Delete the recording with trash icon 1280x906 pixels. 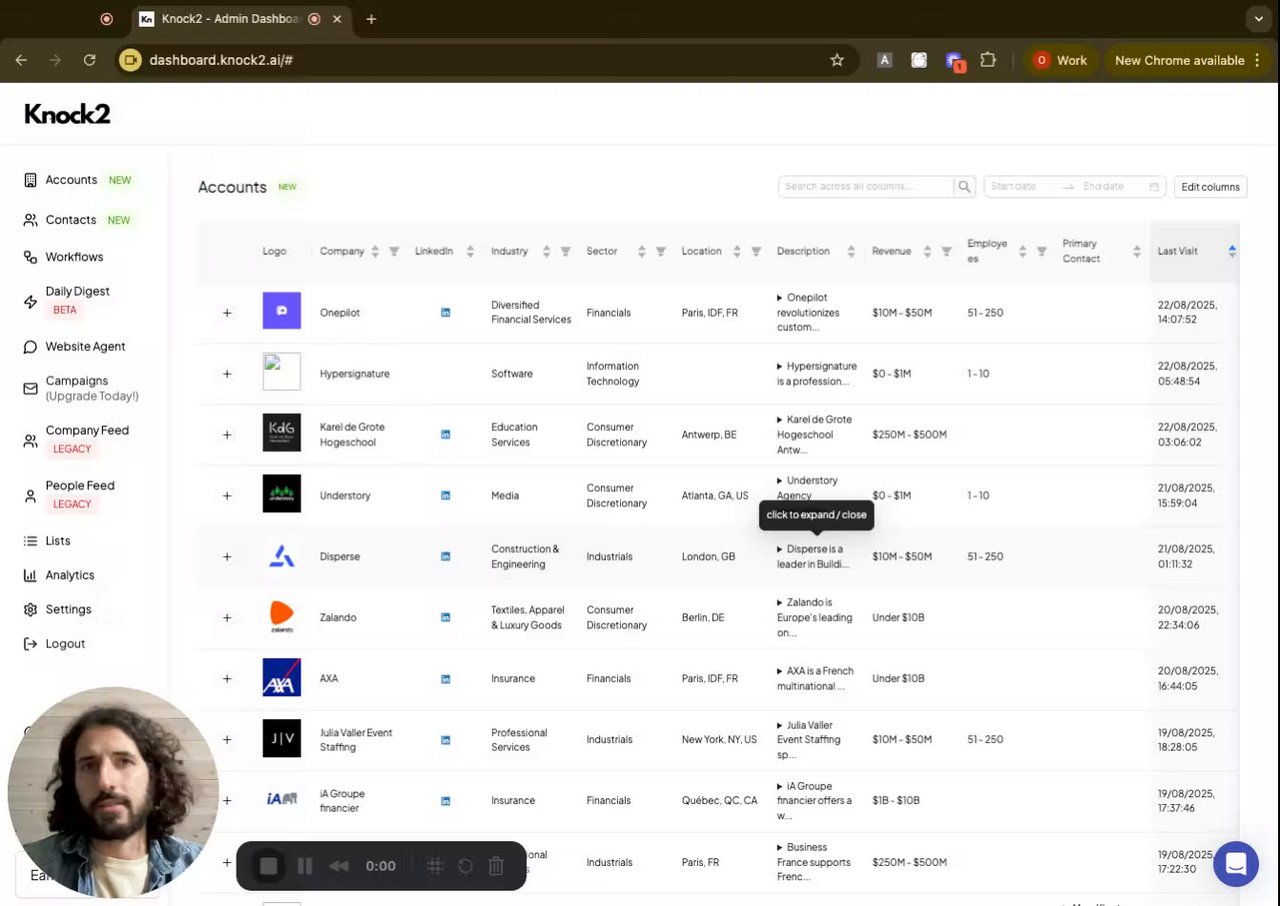point(496,866)
